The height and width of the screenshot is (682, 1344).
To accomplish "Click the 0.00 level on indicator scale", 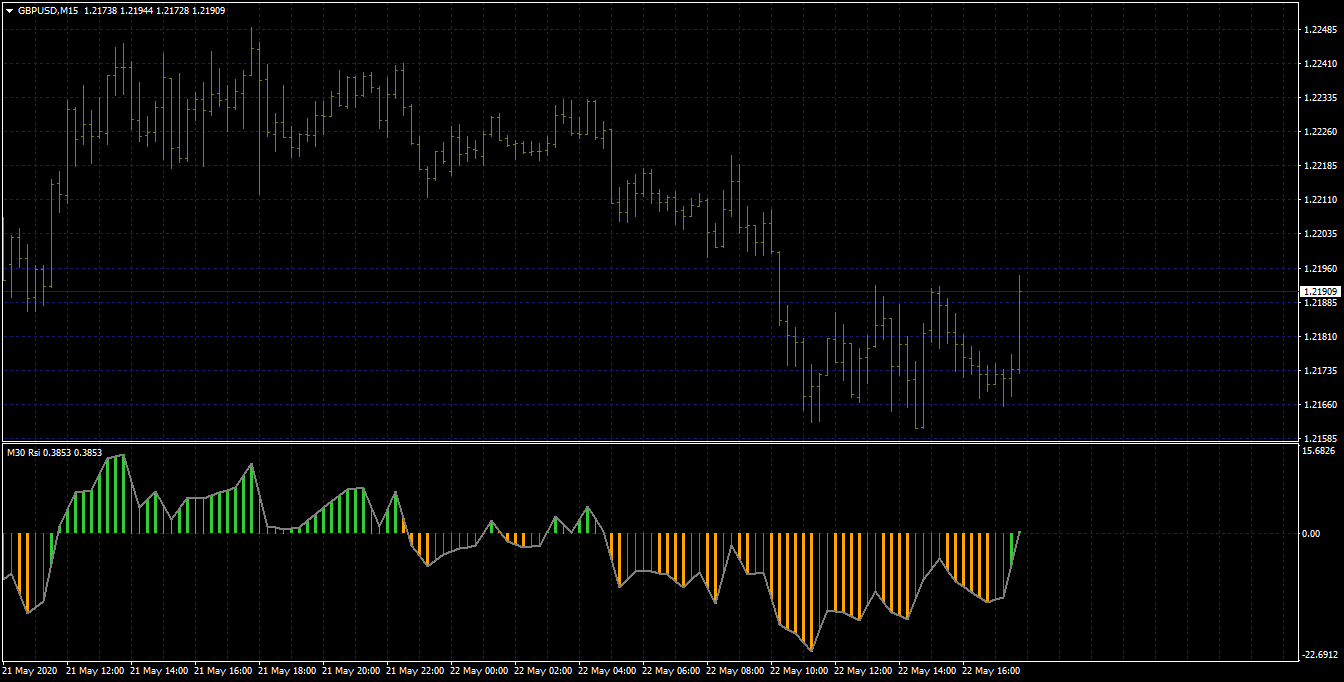I will [x=1310, y=533].
